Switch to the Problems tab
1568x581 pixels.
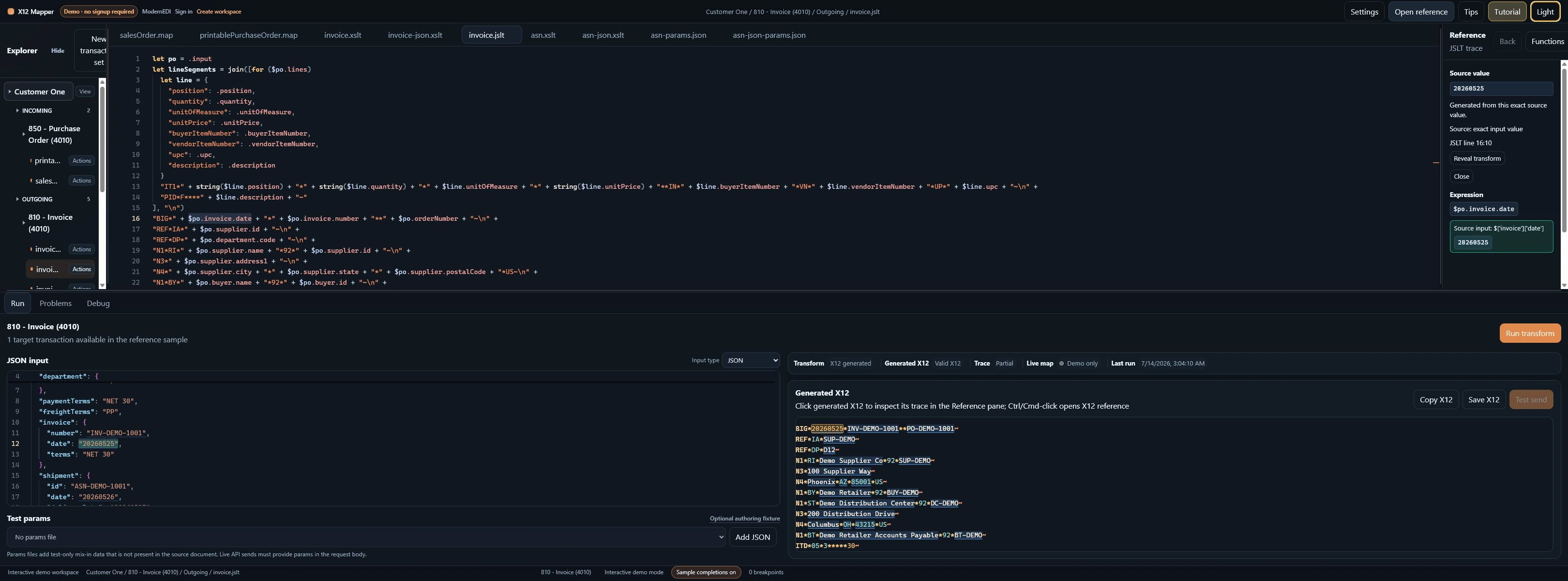[55, 303]
